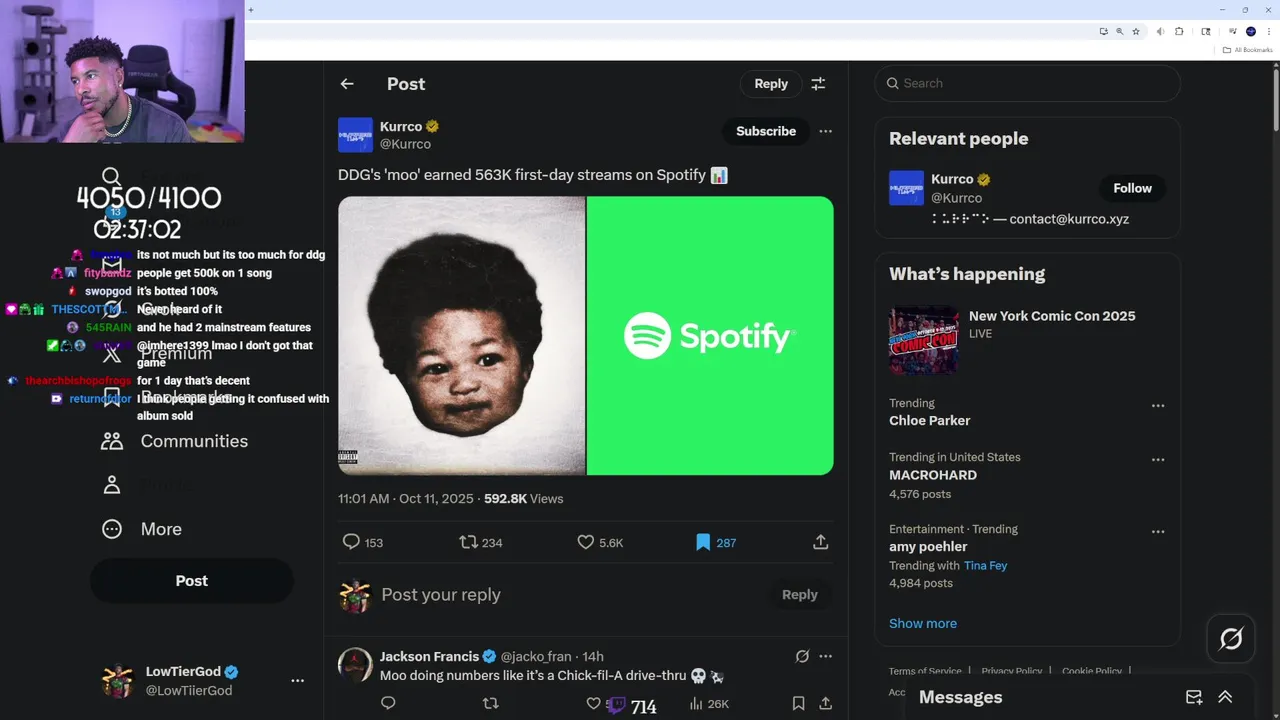This screenshot has width=1280, height=720.
Task: Open the DDG moo album cover image
Action: tap(461, 335)
